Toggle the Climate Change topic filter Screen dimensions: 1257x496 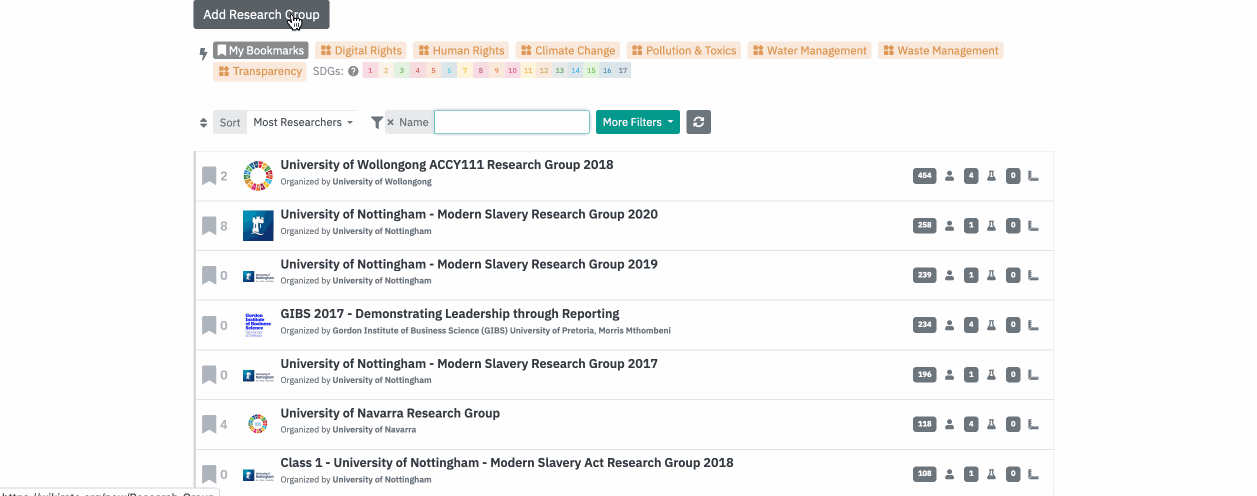pyautogui.click(x=568, y=50)
